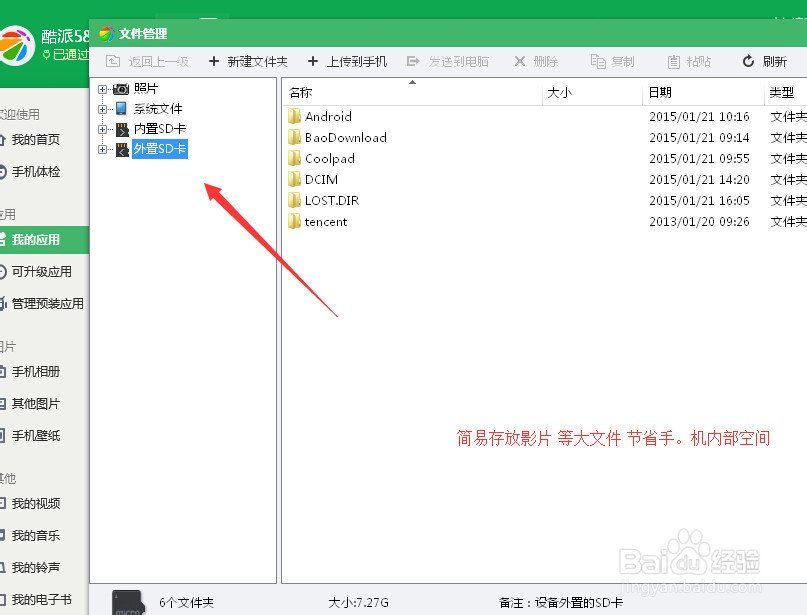807x615 pixels.
Task: Select the Android folder name
Action: [x=328, y=117]
